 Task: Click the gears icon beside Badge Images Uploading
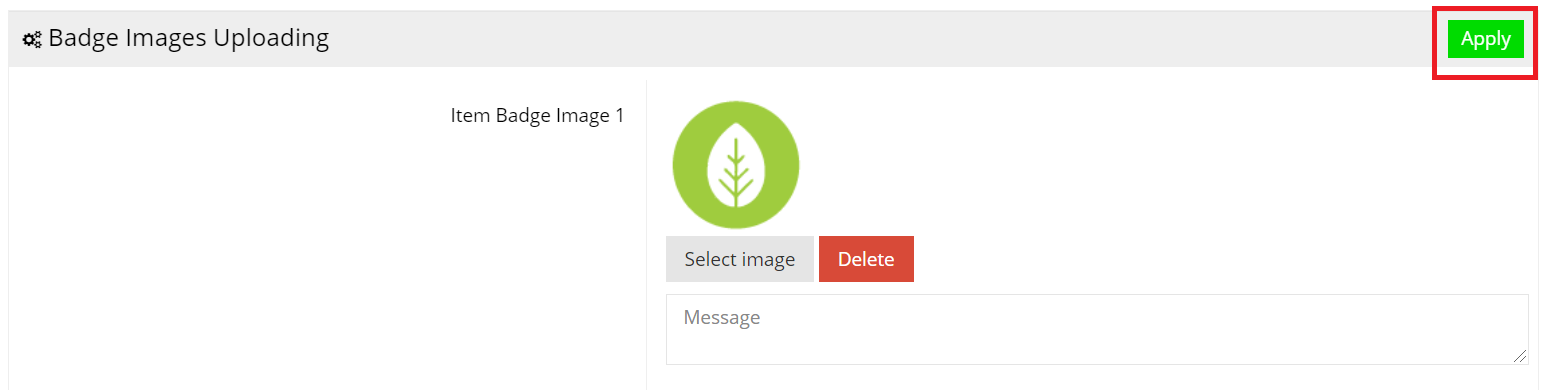(x=32, y=40)
